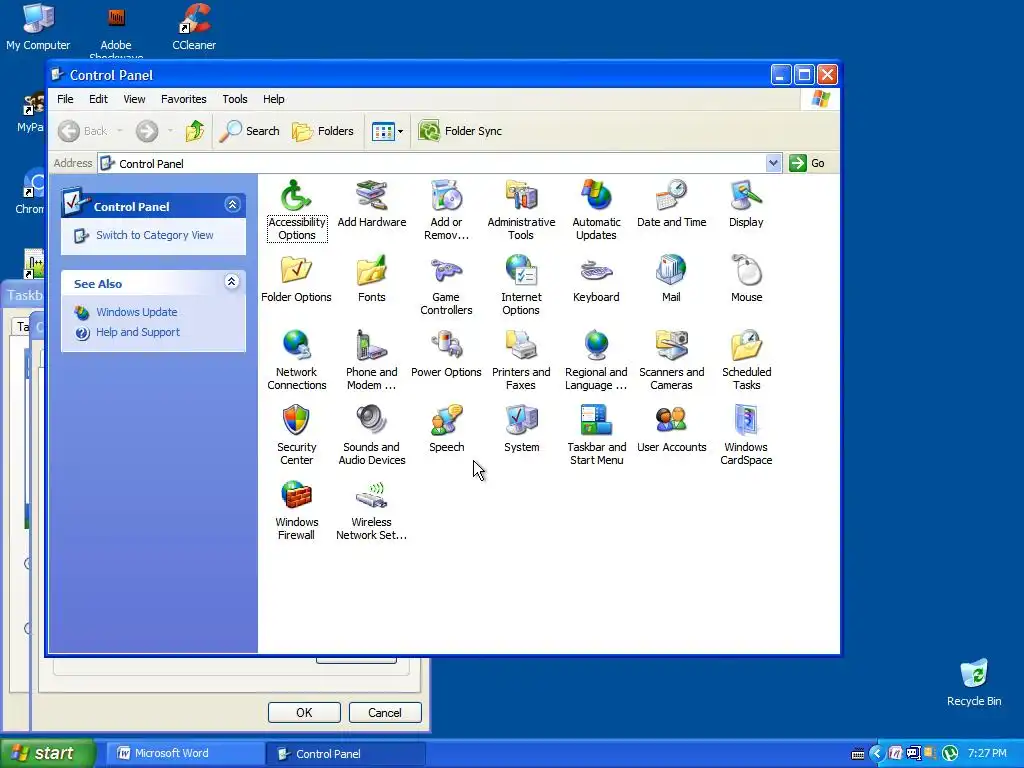Click the Go button
The image size is (1024, 768).
click(807, 163)
